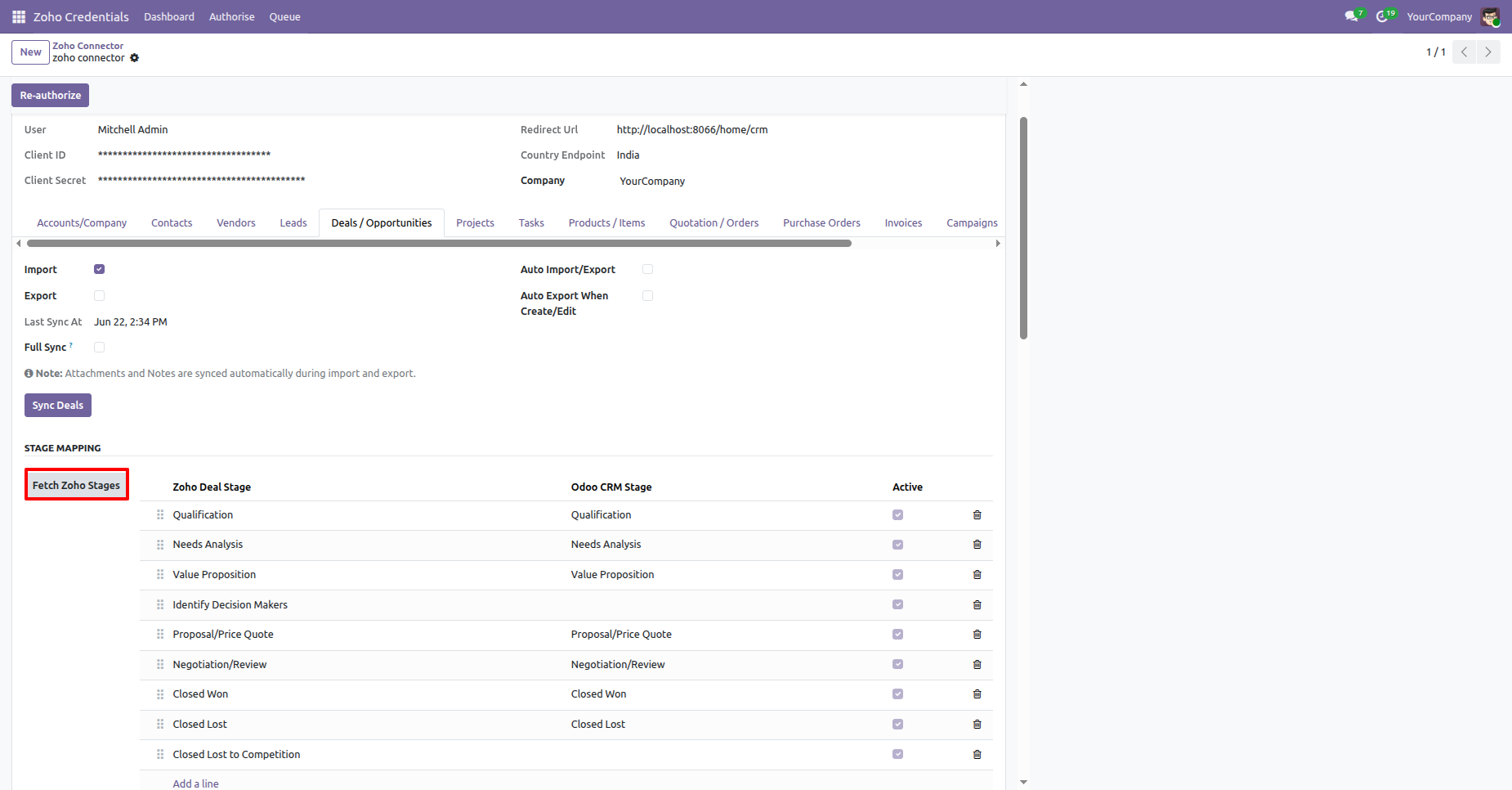Go to the previous record arrow
The height and width of the screenshot is (790, 1512).
point(1464,52)
